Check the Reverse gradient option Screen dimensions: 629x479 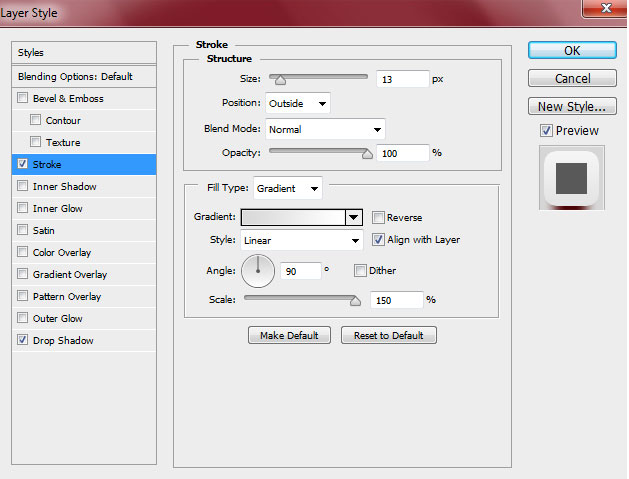pyautogui.click(x=378, y=217)
